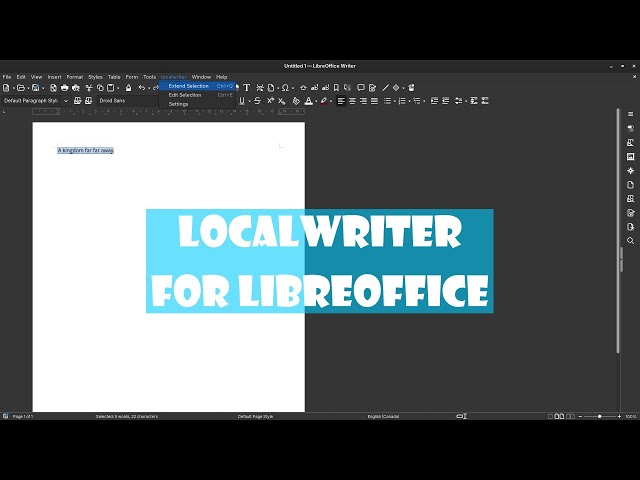Click the Cut scissors icon
Image resolution: width=640 pixels, height=480 pixels.
coord(89,88)
